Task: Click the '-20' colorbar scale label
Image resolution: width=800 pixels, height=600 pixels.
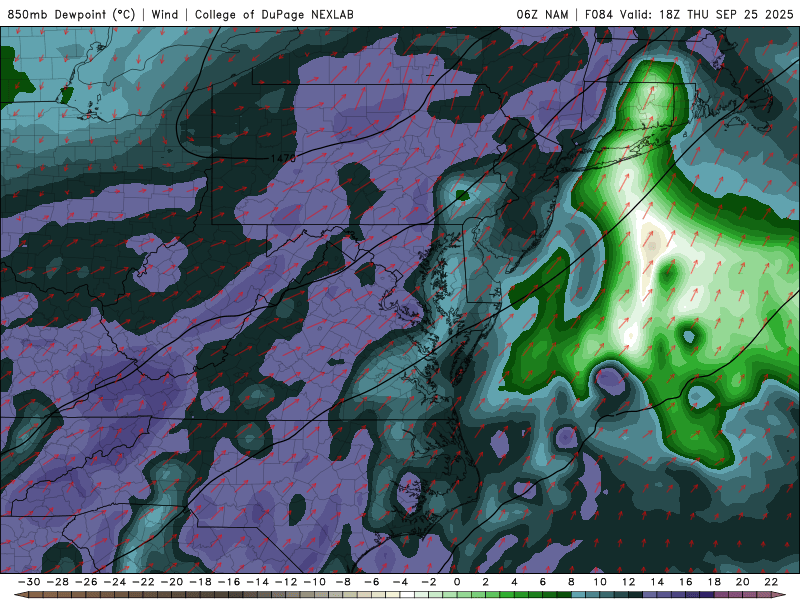Action: click(172, 582)
